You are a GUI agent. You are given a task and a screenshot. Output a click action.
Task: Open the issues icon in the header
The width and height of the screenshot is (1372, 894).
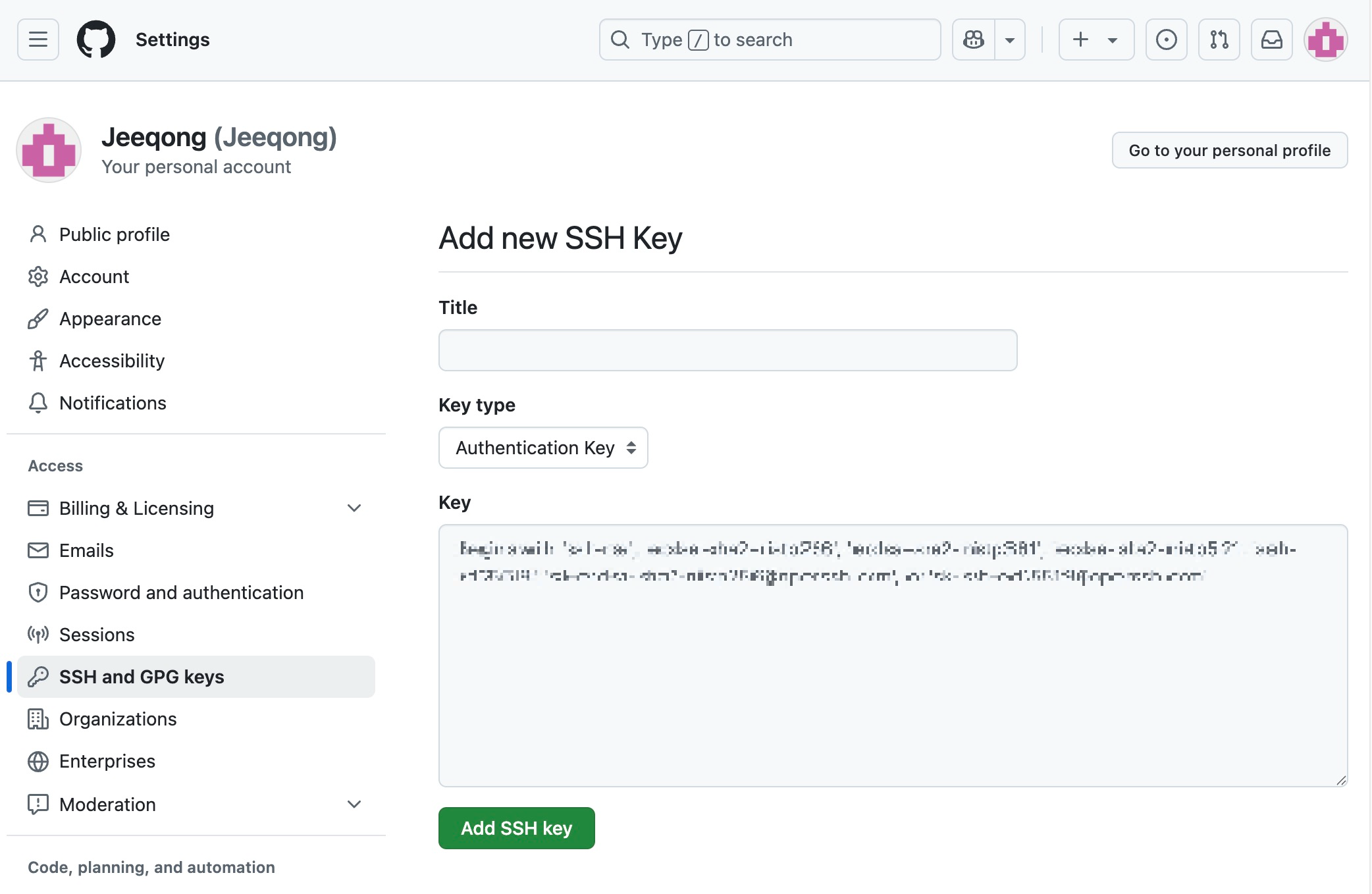point(1166,39)
